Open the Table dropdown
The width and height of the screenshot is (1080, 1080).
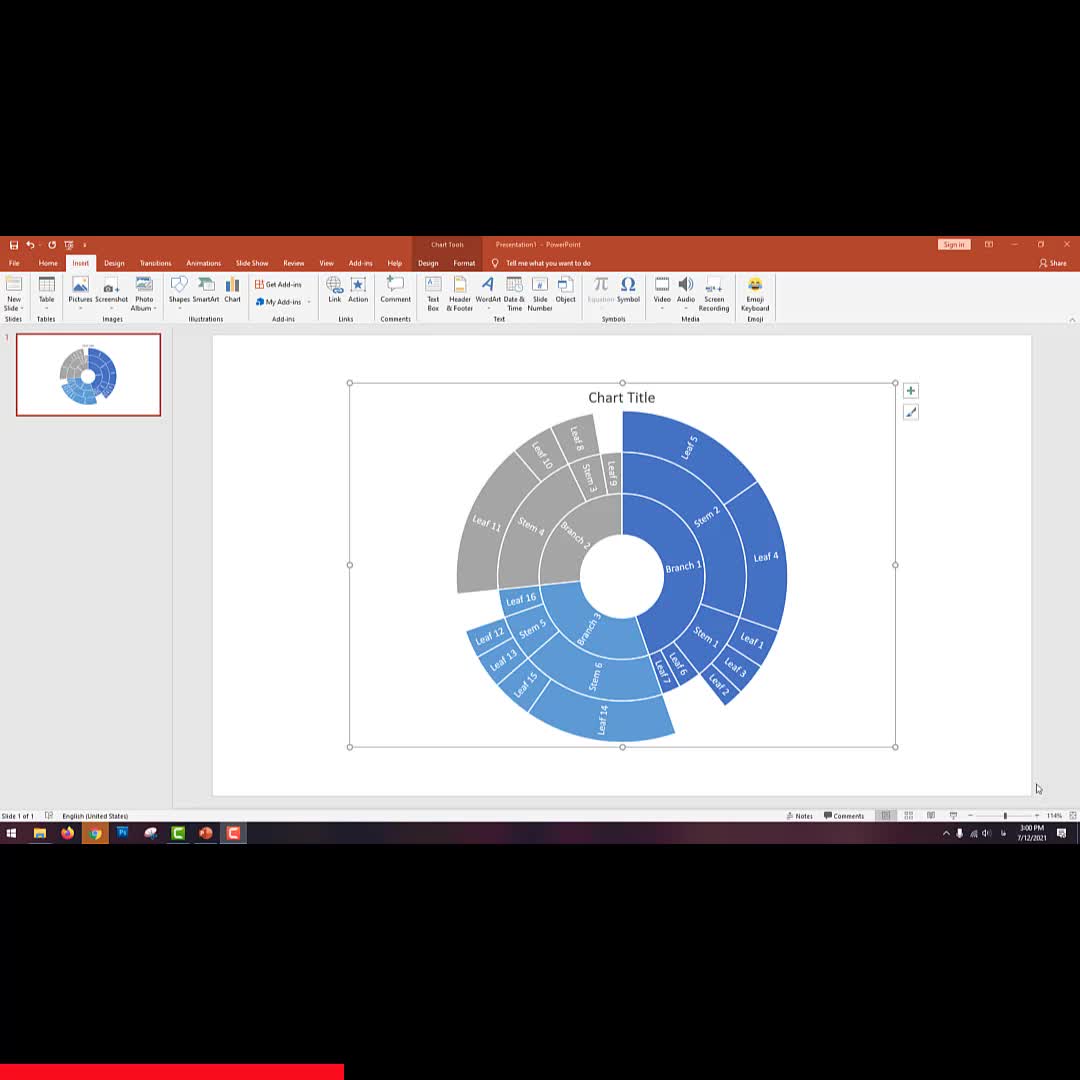(x=47, y=307)
